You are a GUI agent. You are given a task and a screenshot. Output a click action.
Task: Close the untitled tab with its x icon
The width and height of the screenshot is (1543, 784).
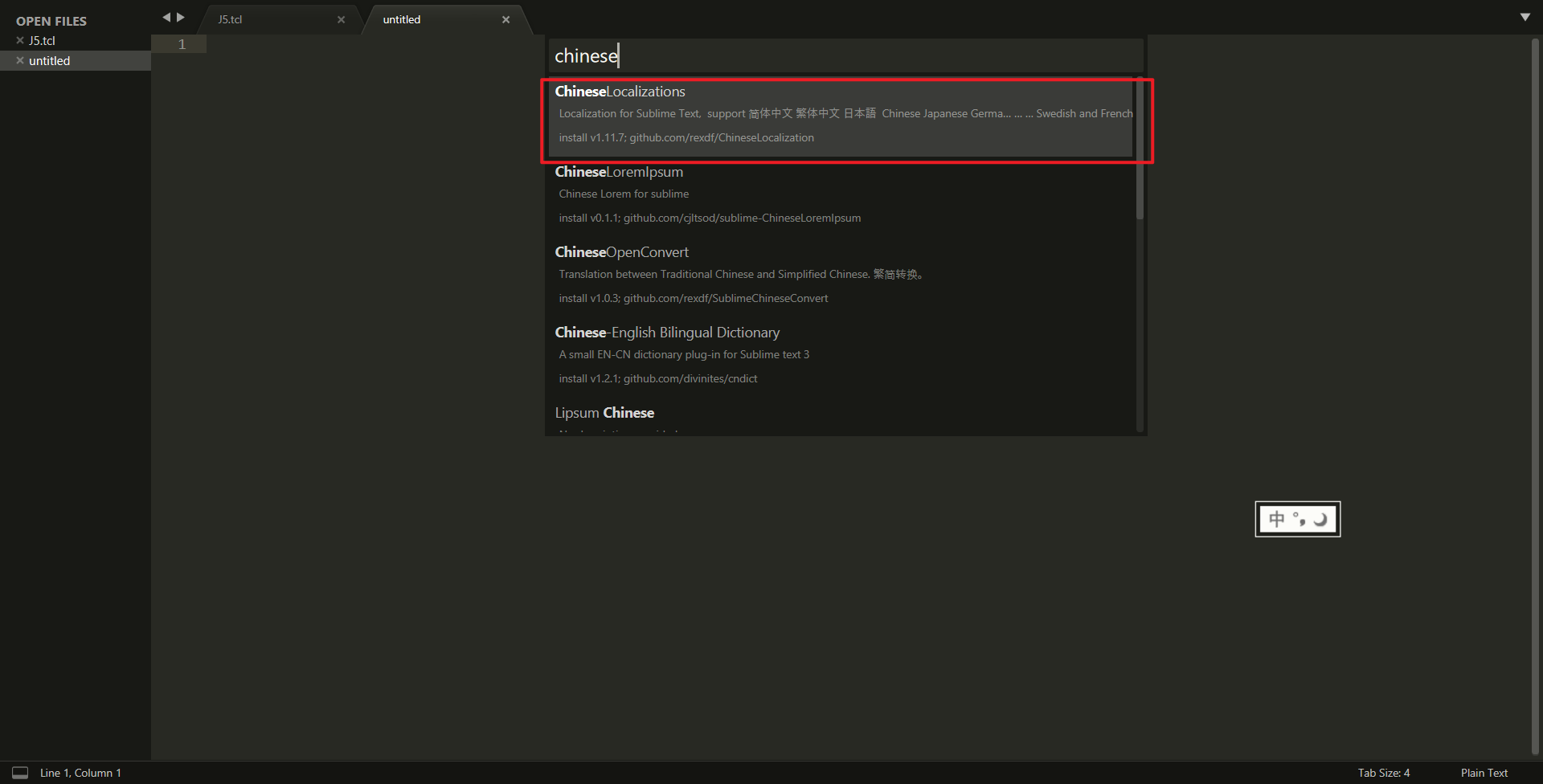pos(505,19)
